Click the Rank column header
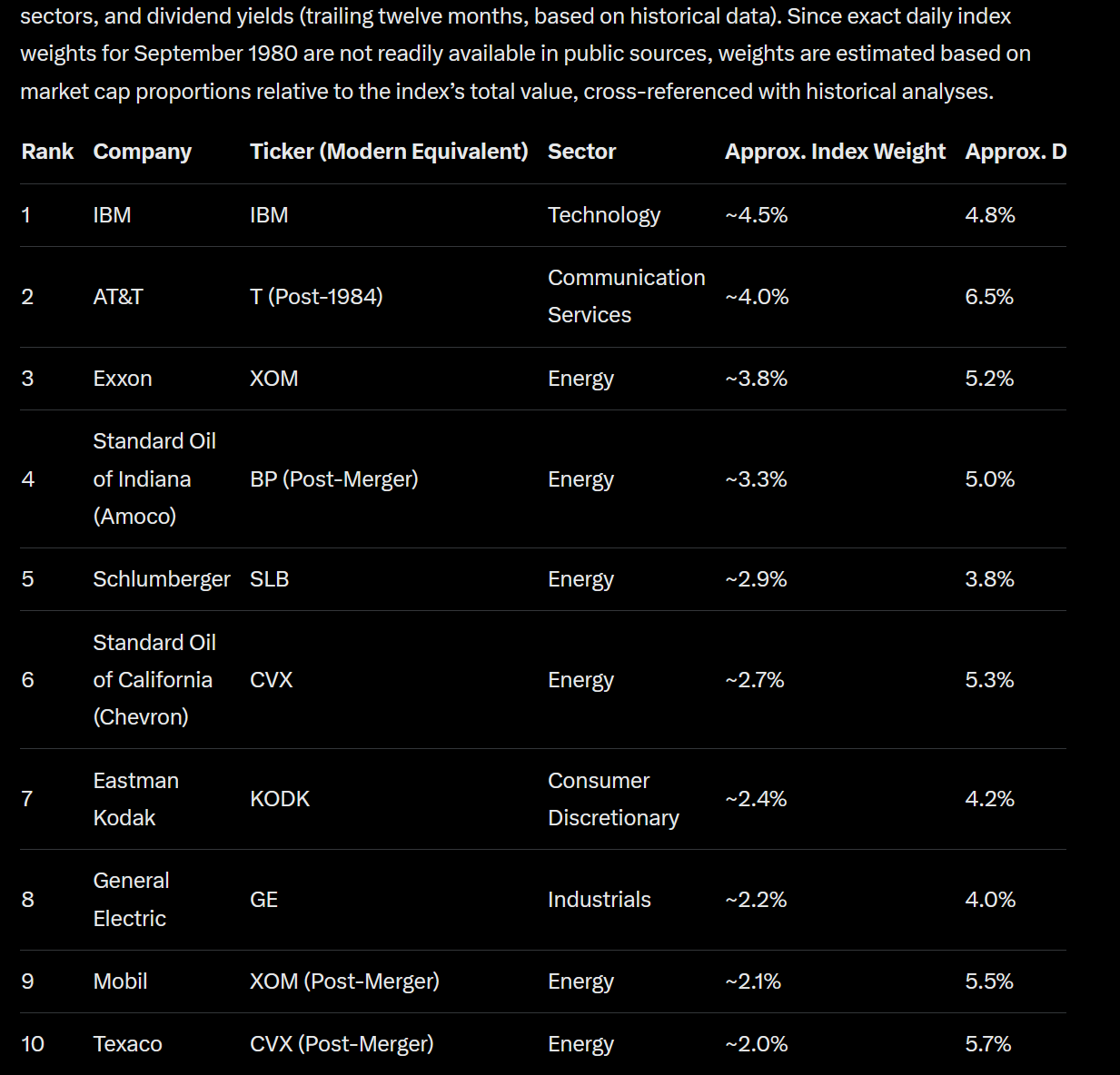Viewport: 1120px width, 1075px height. (47, 152)
